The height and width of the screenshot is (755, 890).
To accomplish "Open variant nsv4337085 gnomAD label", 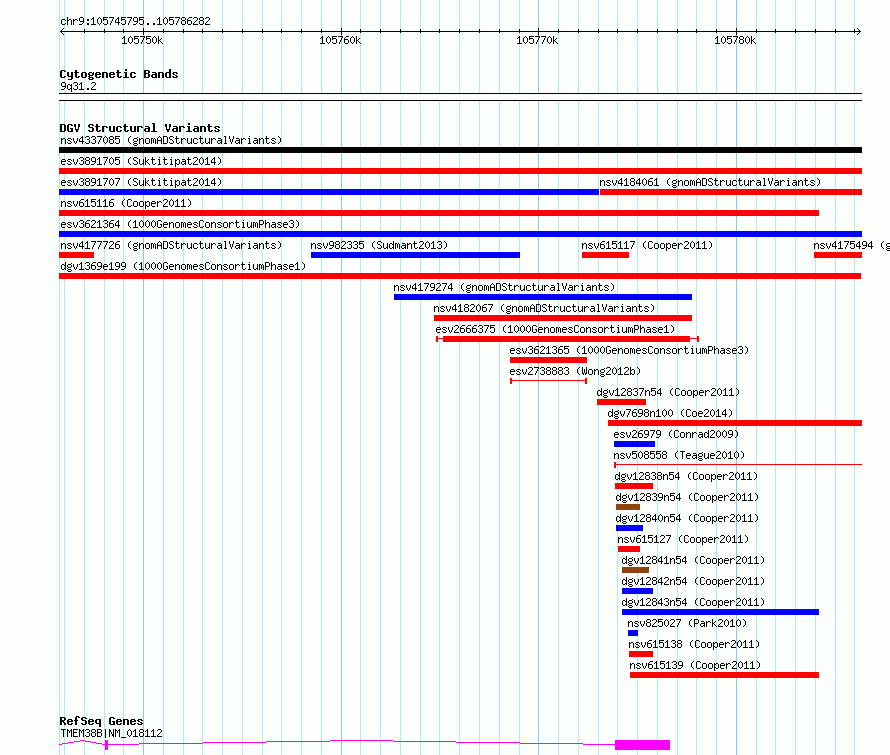I will click(171, 140).
